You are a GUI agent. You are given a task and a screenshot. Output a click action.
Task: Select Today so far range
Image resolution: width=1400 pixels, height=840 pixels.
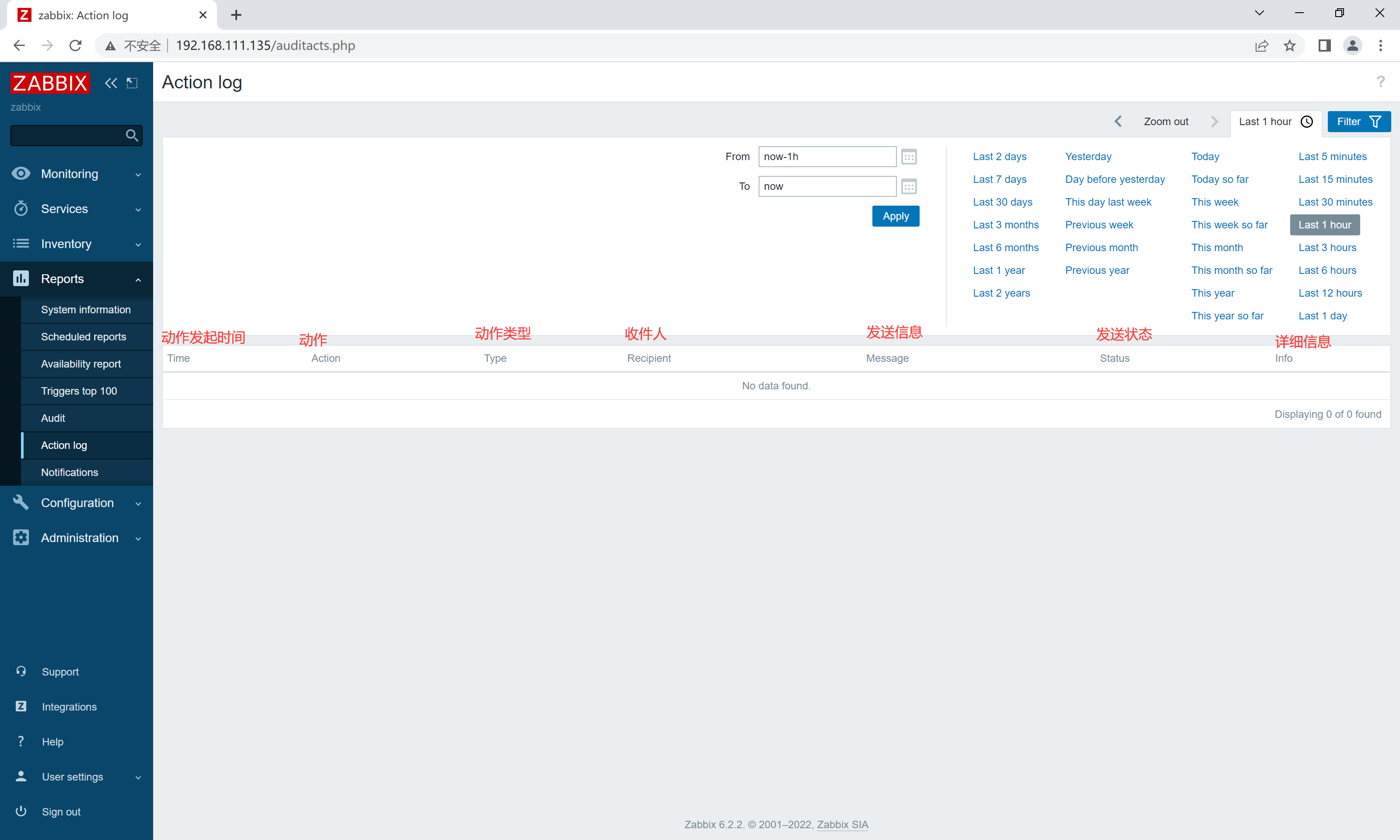click(x=1219, y=179)
